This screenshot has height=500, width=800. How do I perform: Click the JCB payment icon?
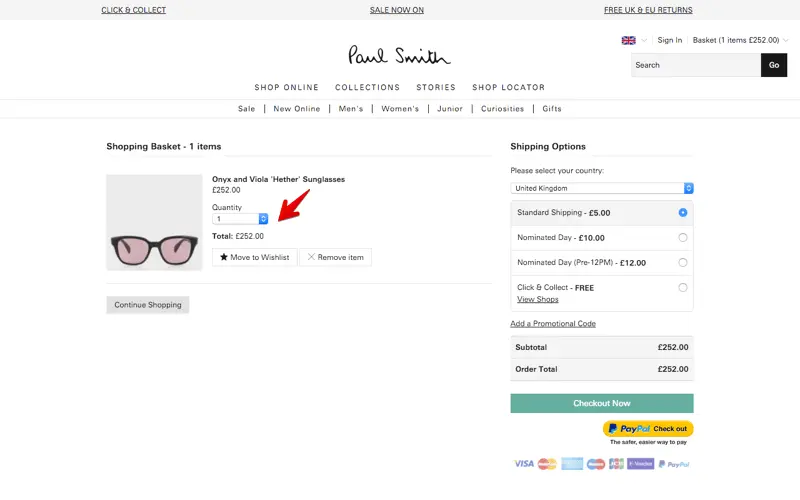pos(616,464)
